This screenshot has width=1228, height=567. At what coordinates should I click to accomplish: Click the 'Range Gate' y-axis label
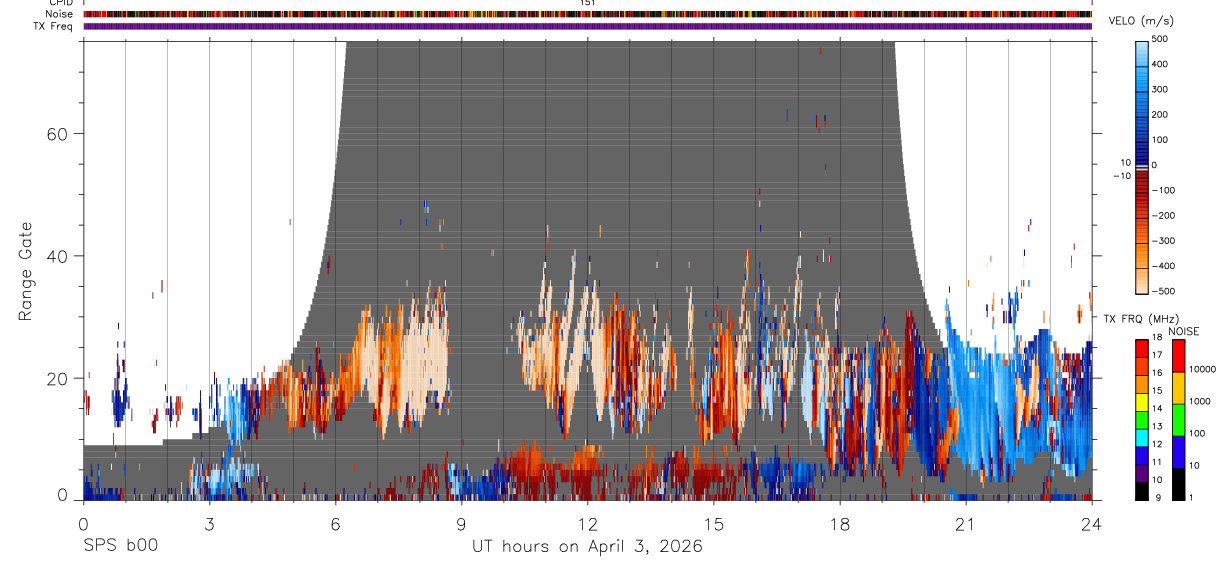click(27, 272)
